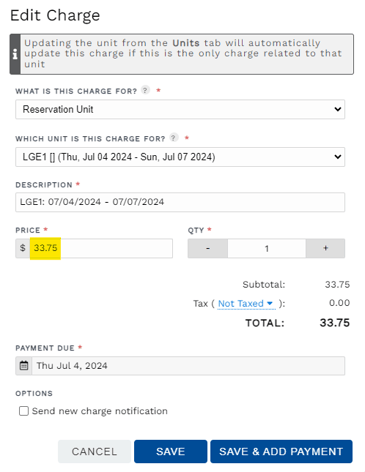Viewport: 365px width, 472px height.
Task: Open the 'Reservation Unit' charge type dropdown
Action: [180, 109]
